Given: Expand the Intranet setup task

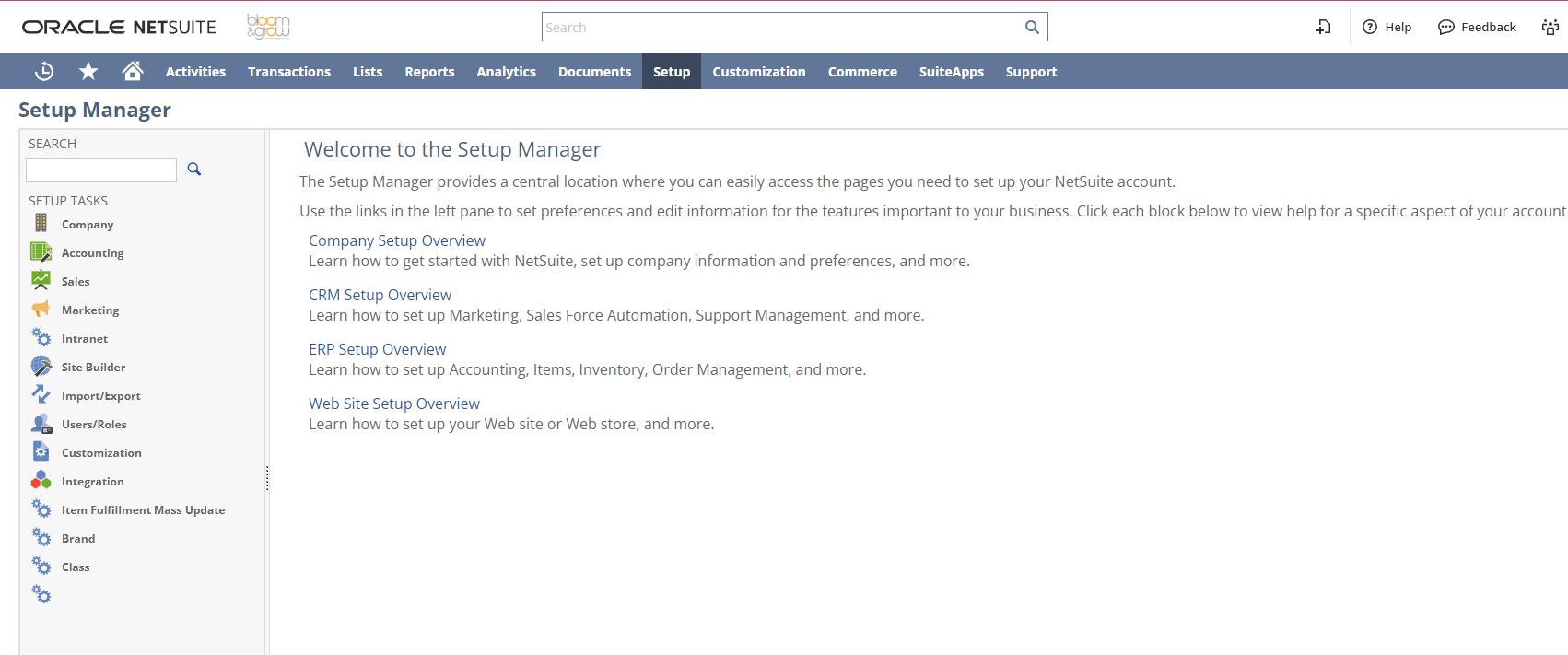Looking at the screenshot, I should tap(85, 339).
